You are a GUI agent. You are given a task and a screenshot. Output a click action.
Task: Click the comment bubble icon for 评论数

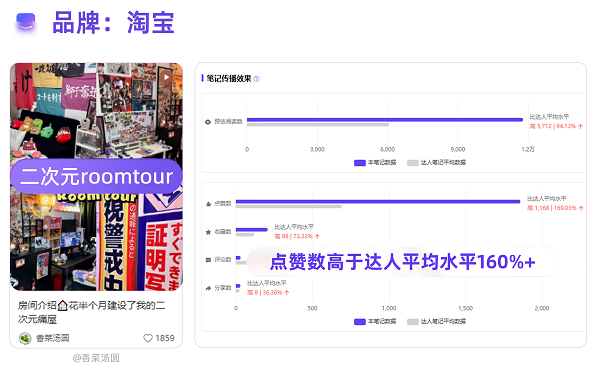tap(209, 260)
